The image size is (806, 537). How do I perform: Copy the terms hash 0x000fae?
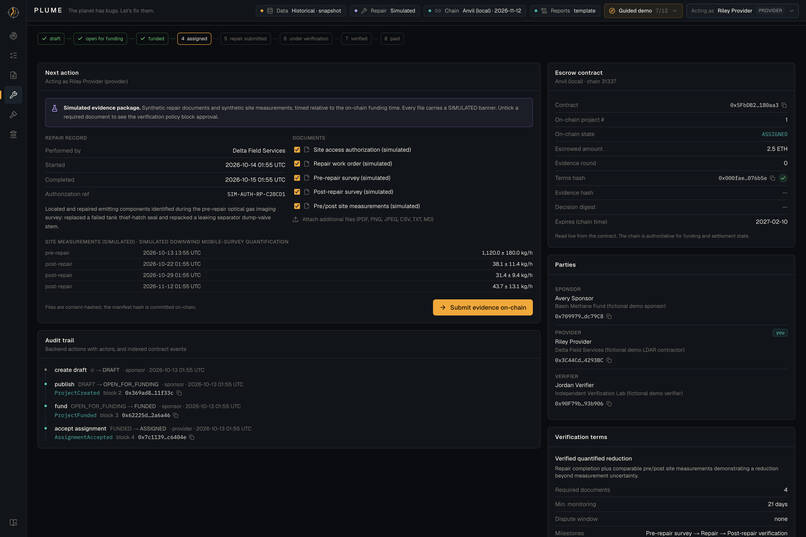pyautogui.click(x=773, y=178)
